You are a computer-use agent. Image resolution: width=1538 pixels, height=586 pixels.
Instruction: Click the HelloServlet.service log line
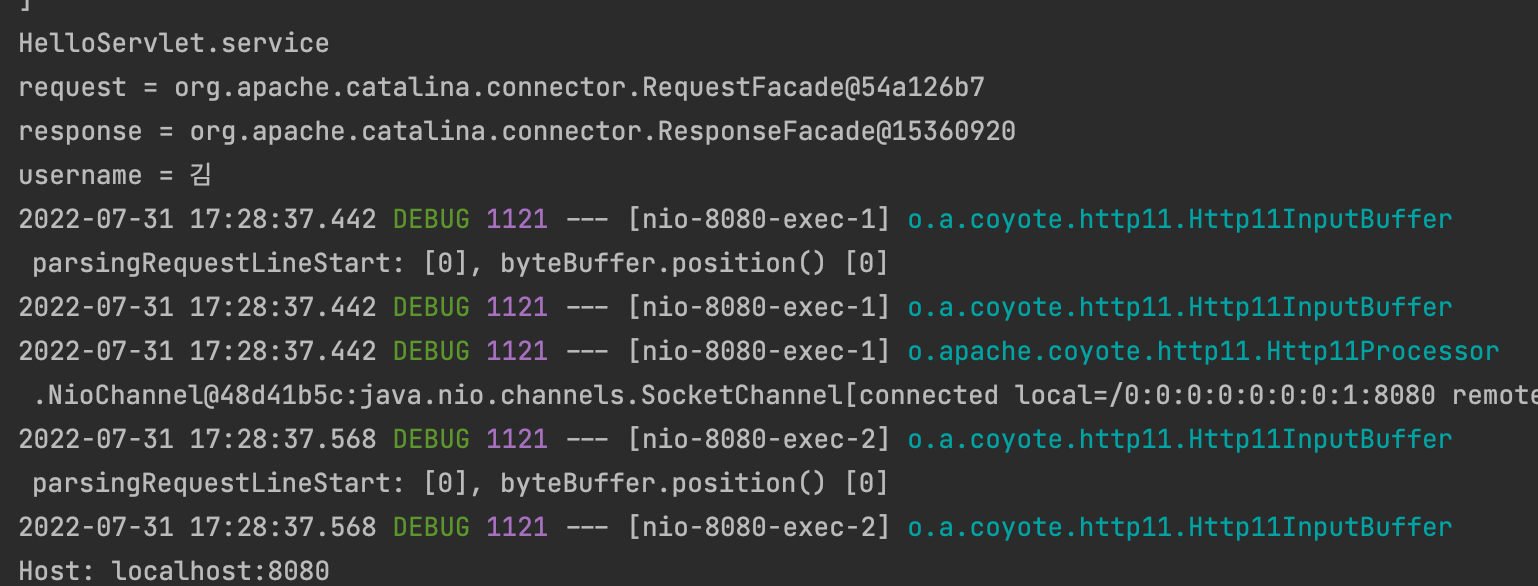click(174, 44)
